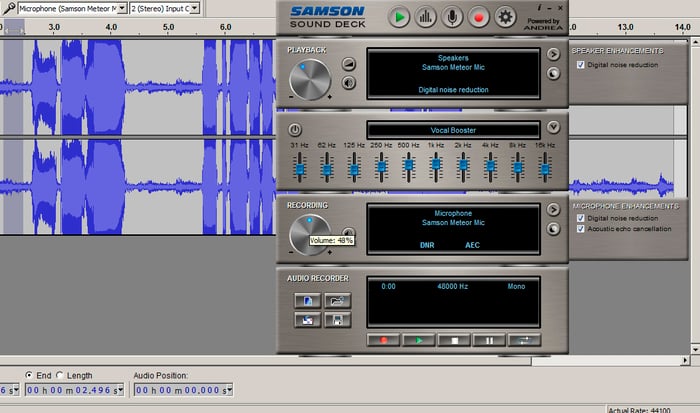This screenshot has height=413, width=700.
Task: Click the lower-left save-as icon in Audio Recorder
Action: click(x=308, y=320)
